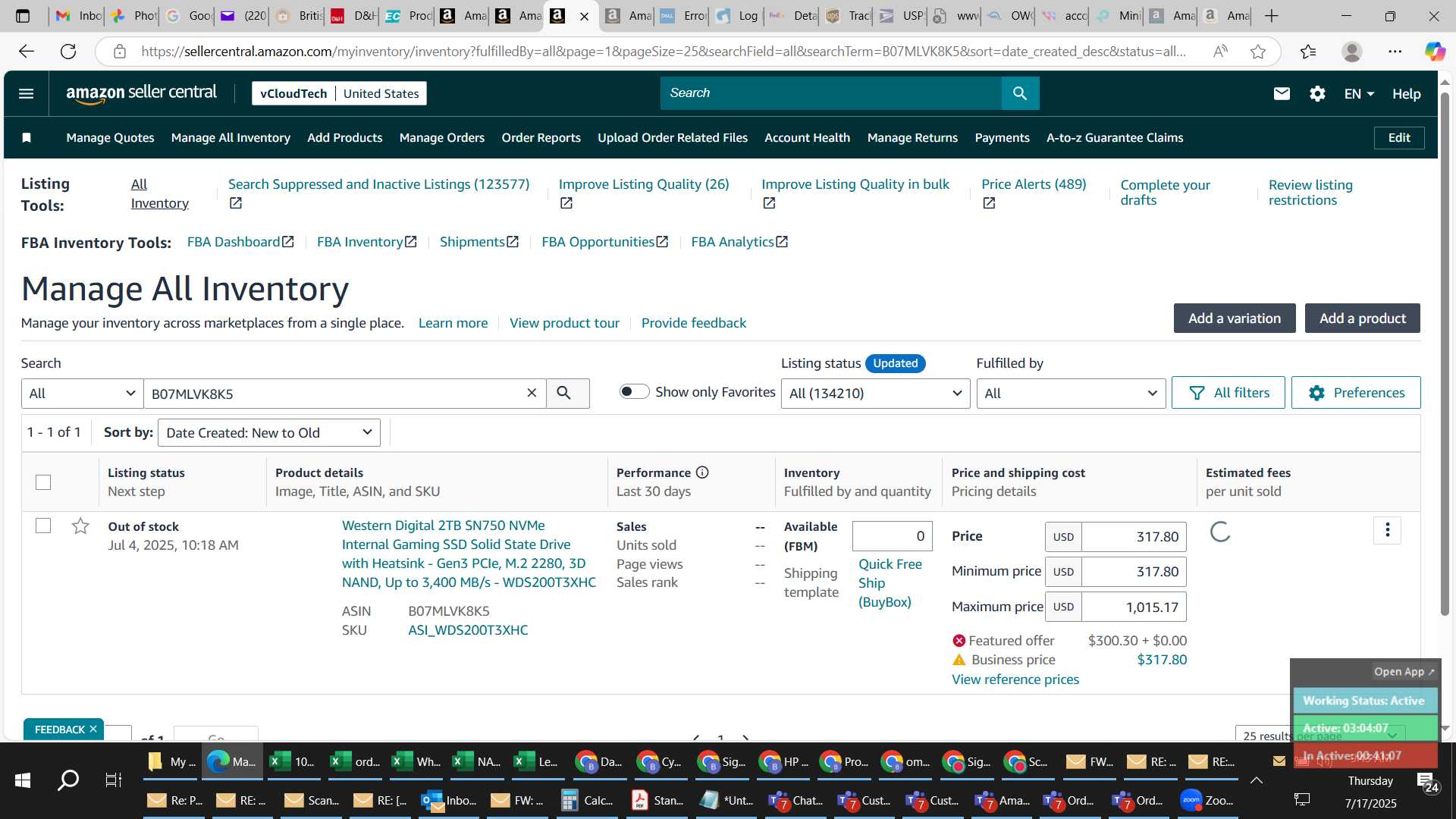Open the browser profile avatar
The width and height of the screenshot is (1456, 819).
1351,52
